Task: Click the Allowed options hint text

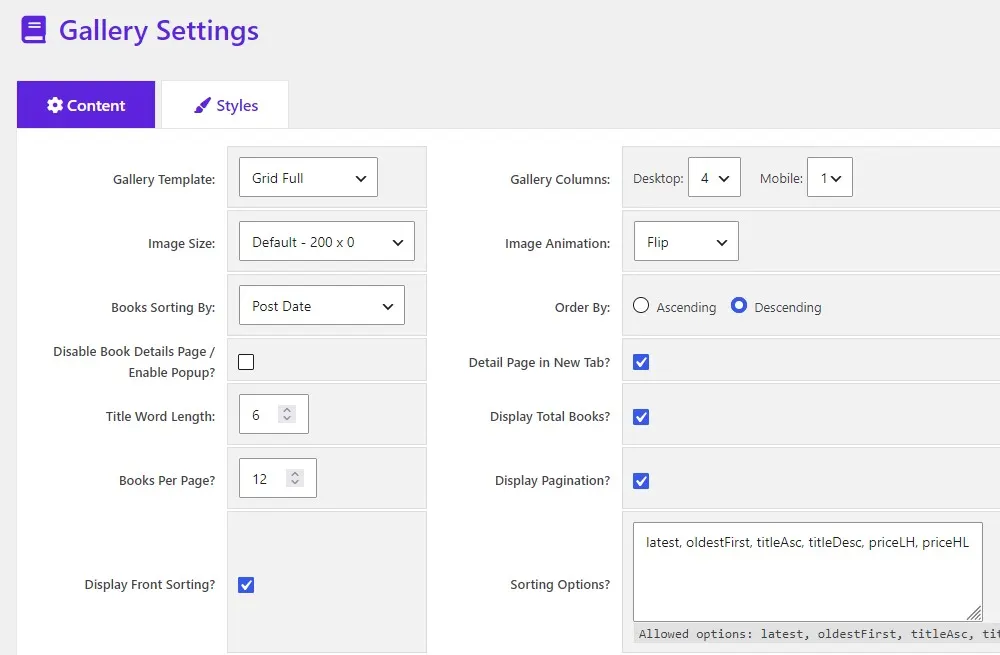Action: pyautogui.click(x=819, y=634)
